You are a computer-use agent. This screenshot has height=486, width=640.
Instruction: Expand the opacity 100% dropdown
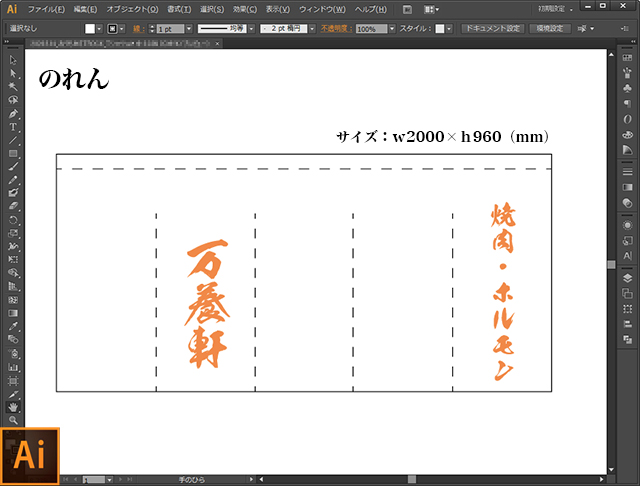pos(392,29)
